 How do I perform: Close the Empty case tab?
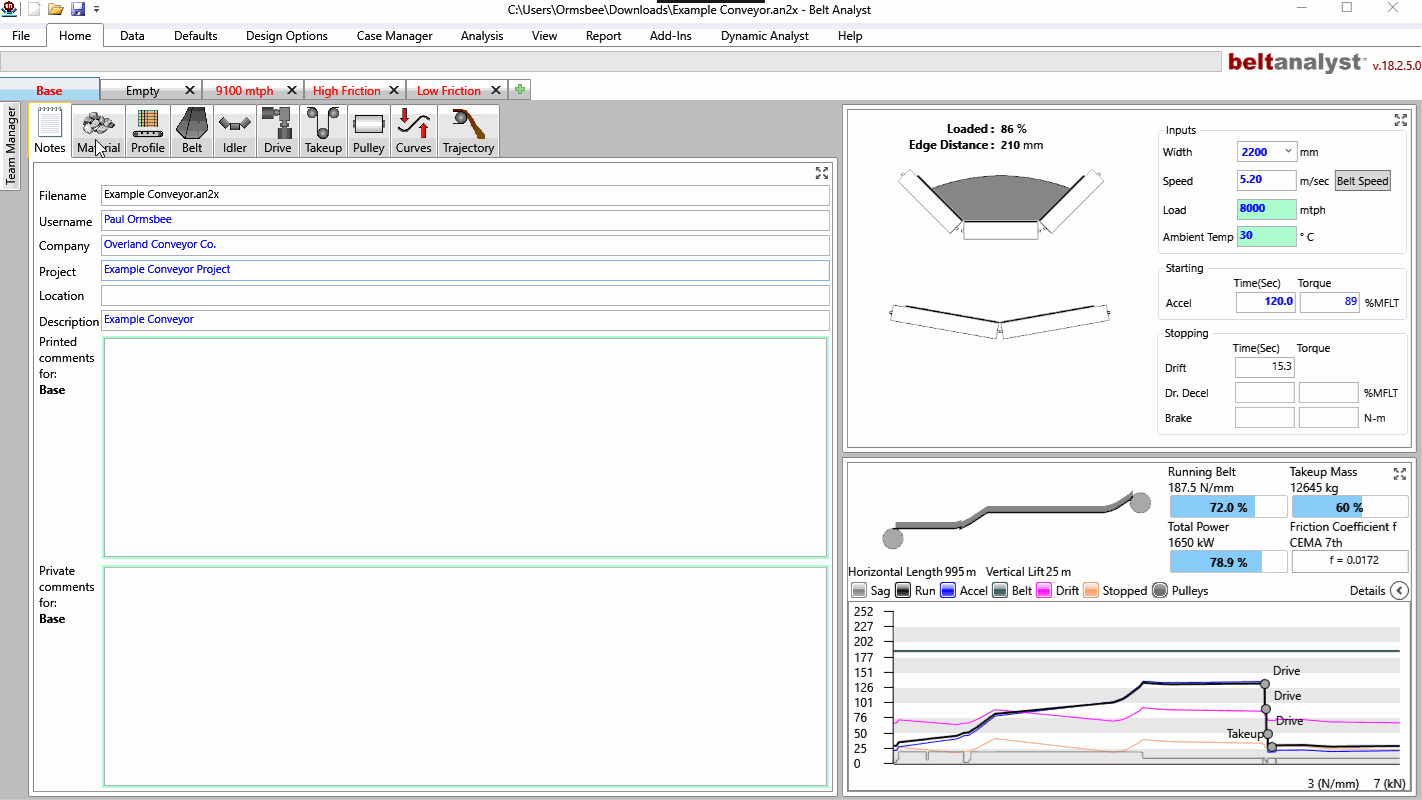[x=190, y=91]
